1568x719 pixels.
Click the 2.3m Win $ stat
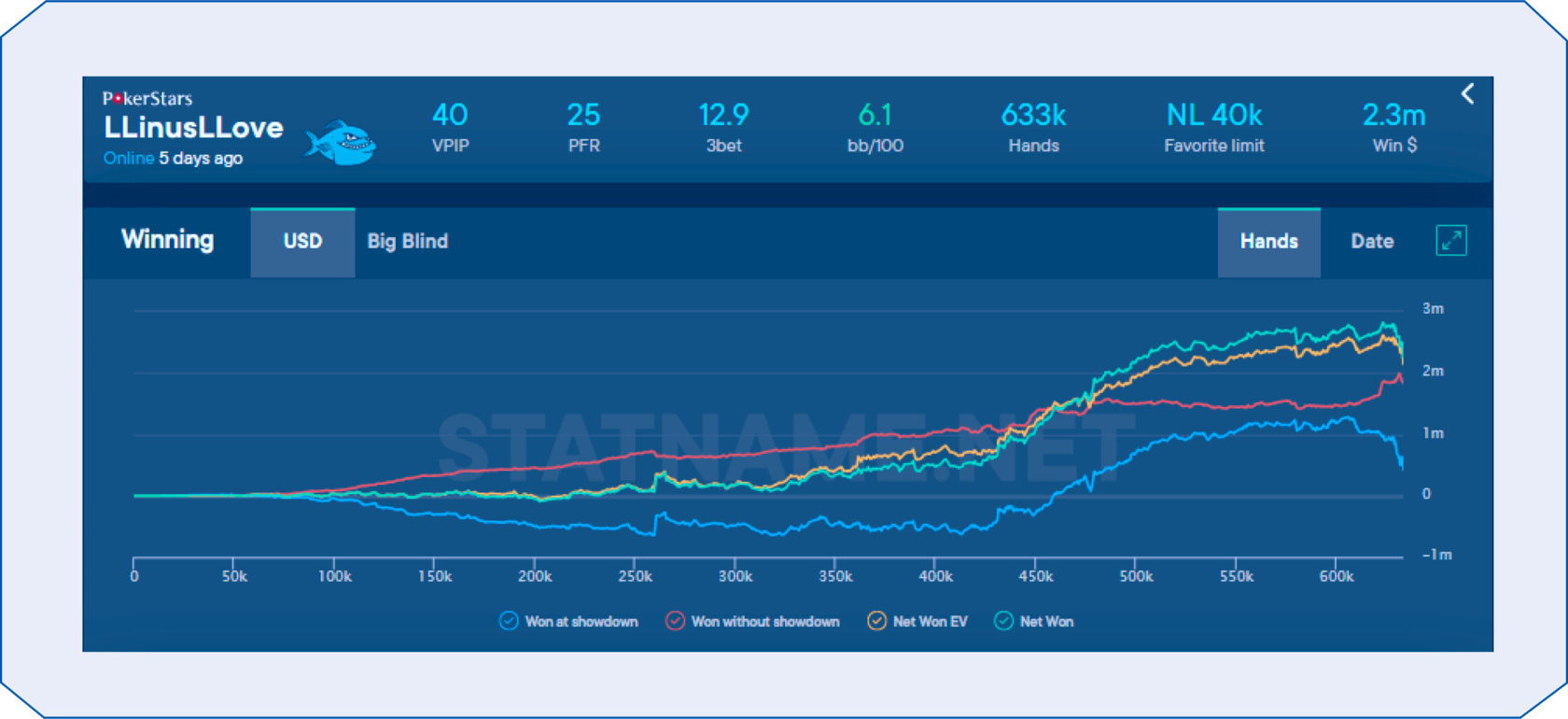pos(1393,127)
